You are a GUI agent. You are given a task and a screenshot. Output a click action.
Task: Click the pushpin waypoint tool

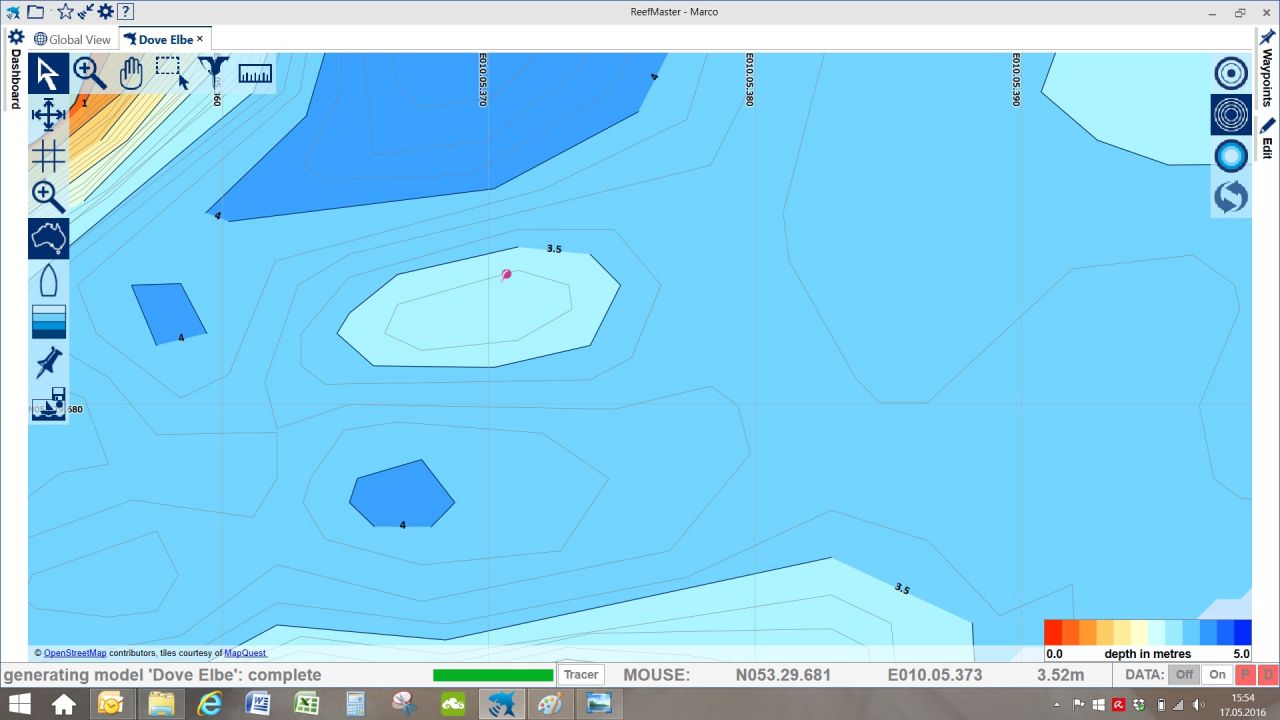tap(48, 362)
